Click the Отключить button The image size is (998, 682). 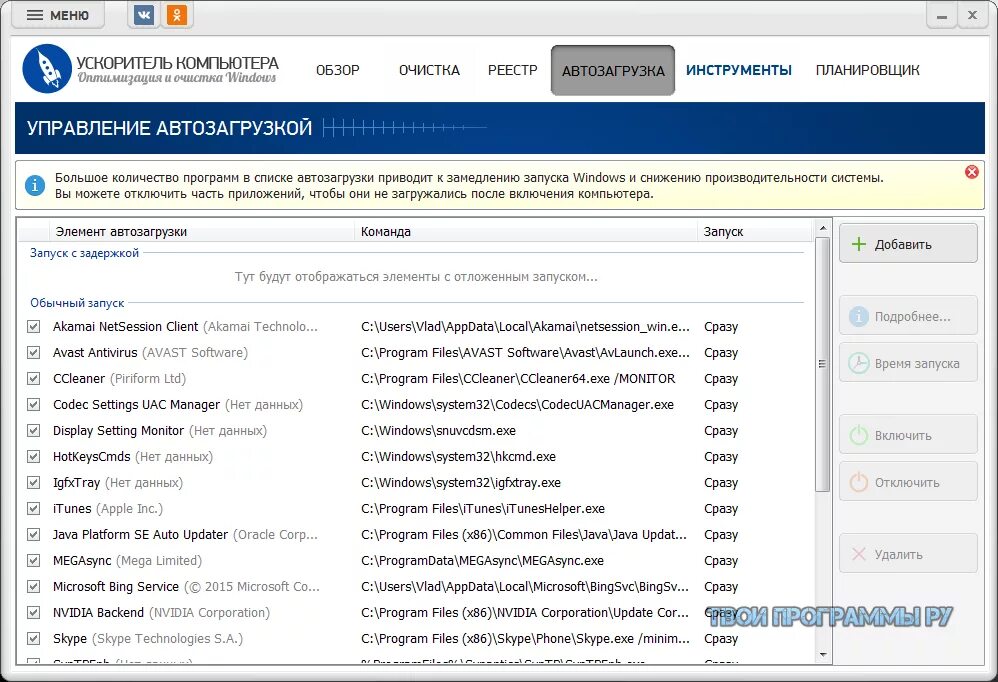908,482
